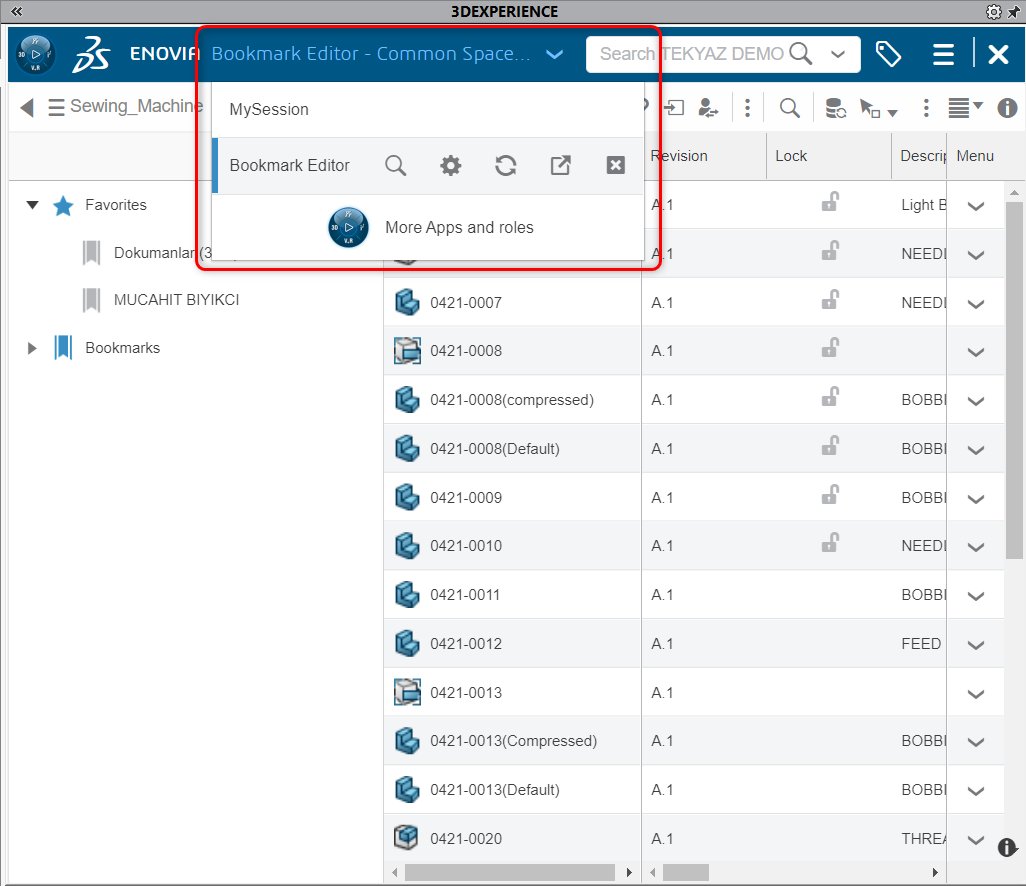
Task: Select the 0421-0009 row name
Action: (x=466, y=497)
